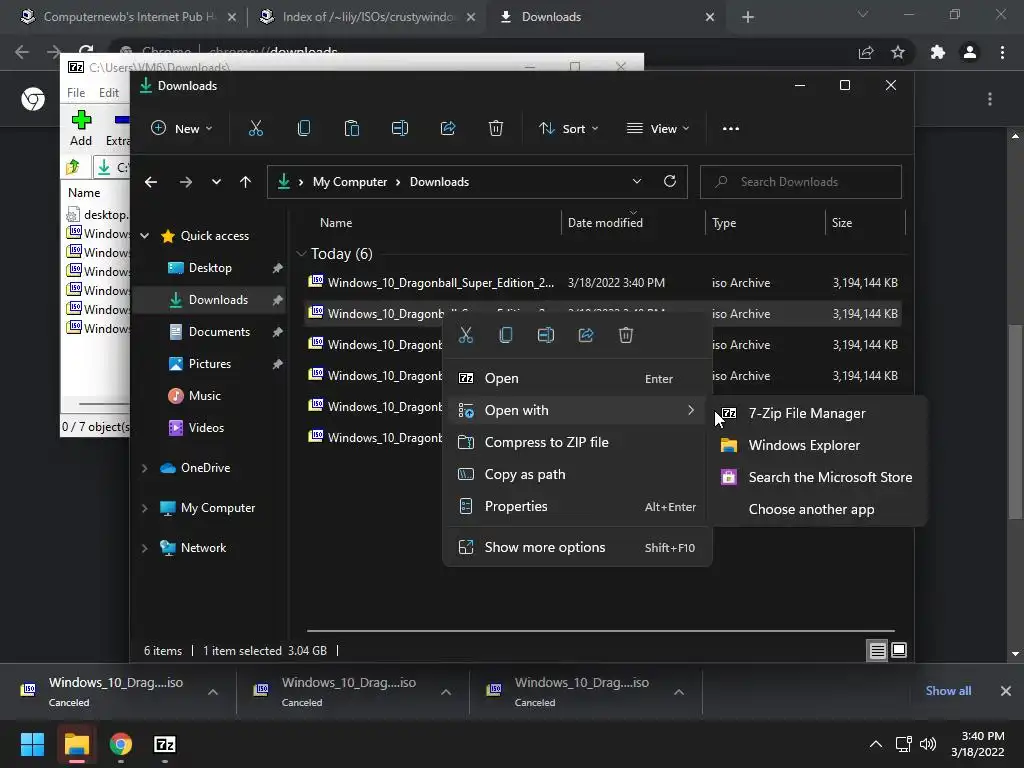The height and width of the screenshot is (768, 1024).
Task: Expand Network in navigation pane
Action: [145, 548]
